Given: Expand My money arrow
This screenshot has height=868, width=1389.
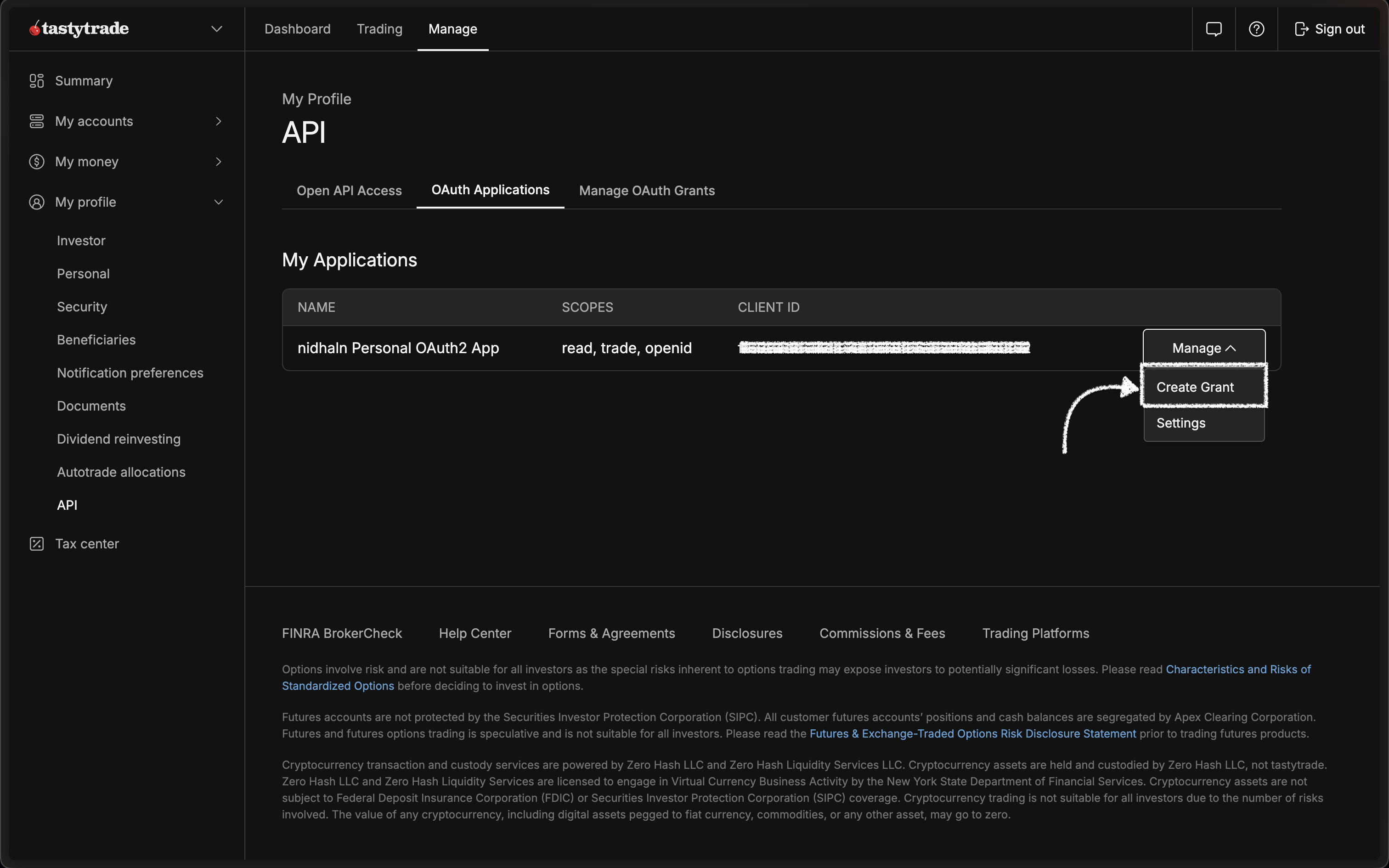Looking at the screenshot, I should pyautogui.click(x=219, y=162).
